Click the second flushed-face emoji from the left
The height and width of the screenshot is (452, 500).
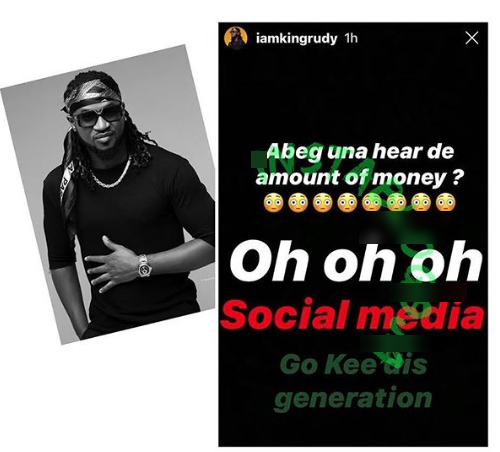click(x=298, y=203)
